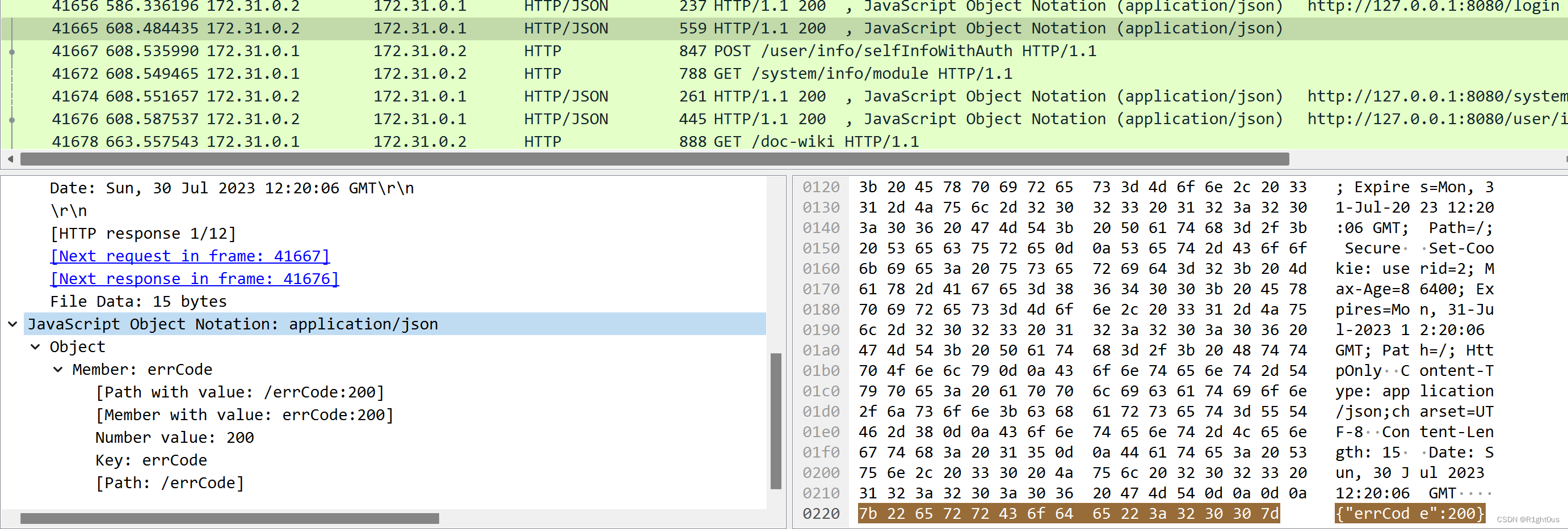Click packet list scroll left arrow
1568x529 pixels.
pos(10,159)
